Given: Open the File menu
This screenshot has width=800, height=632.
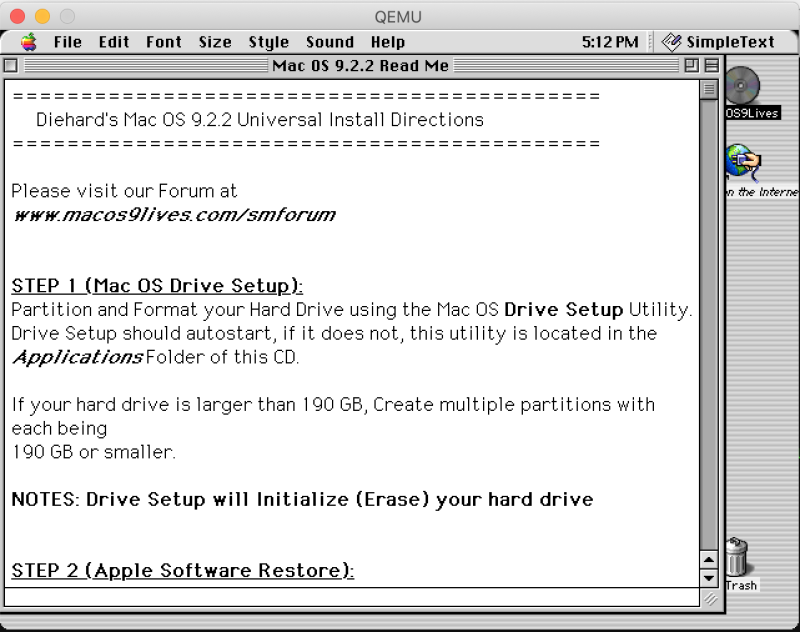Looking at the screenshot, I should pyautogui.click(x=68, y=42).
